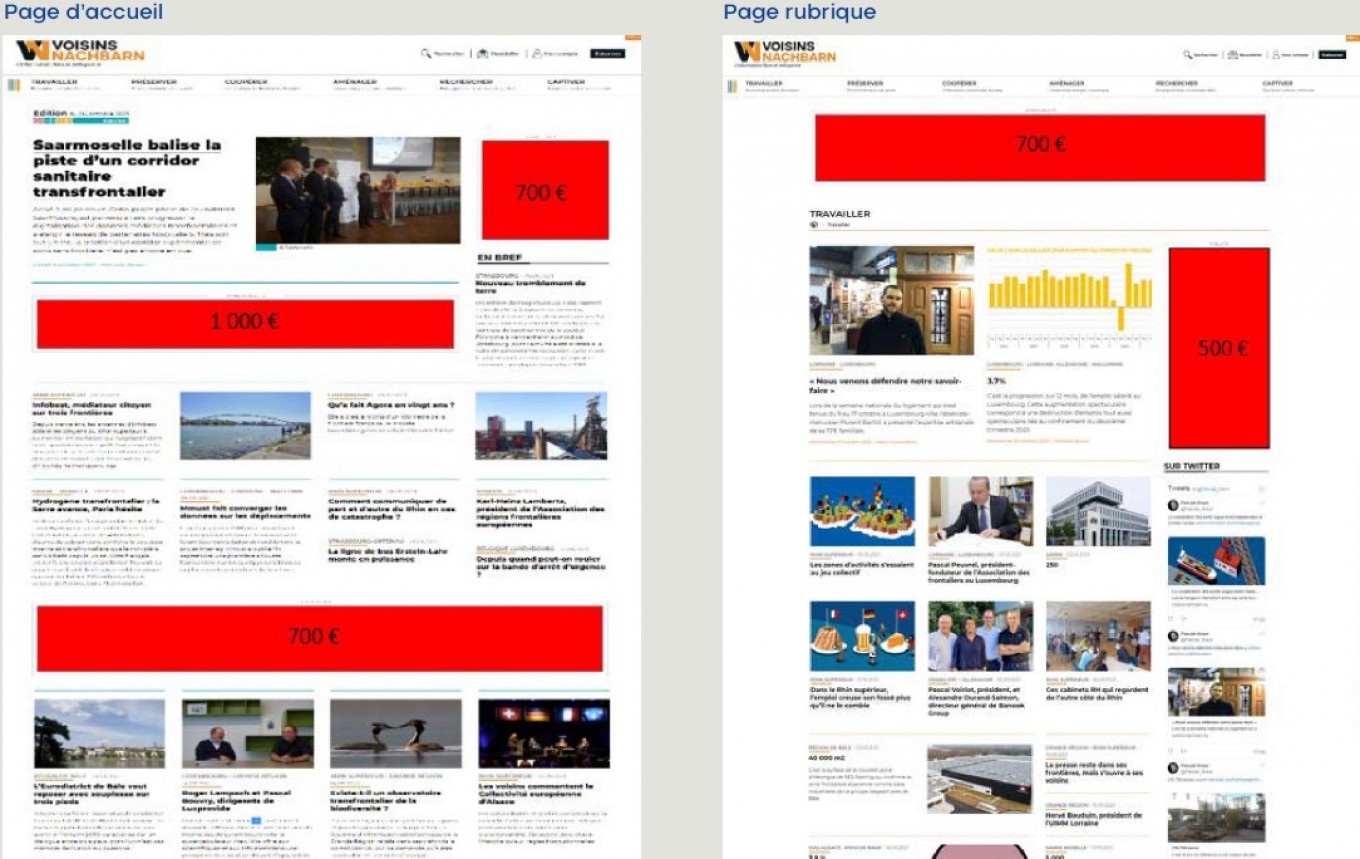1360x859 pixels.
Task: Click the conference photo beside Saarmoselle headline
Action: coord(358,190)
